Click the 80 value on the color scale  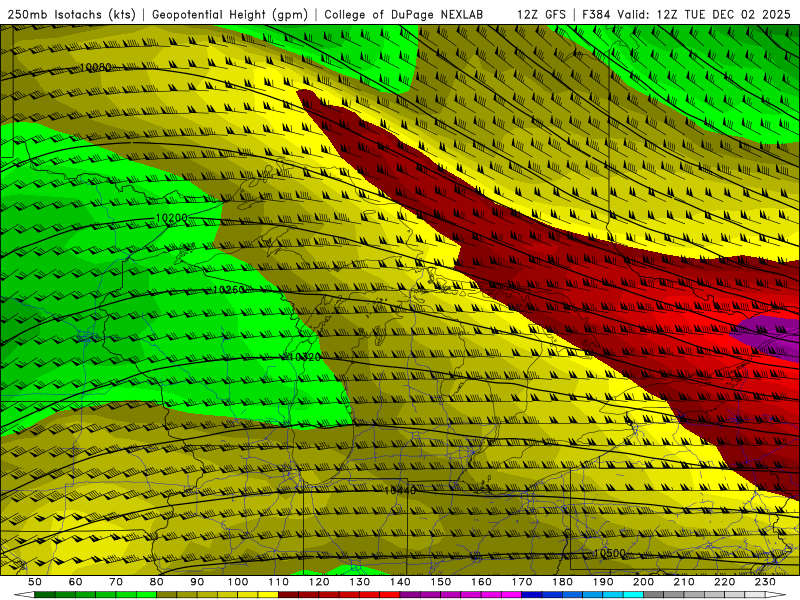click(157, 582)
